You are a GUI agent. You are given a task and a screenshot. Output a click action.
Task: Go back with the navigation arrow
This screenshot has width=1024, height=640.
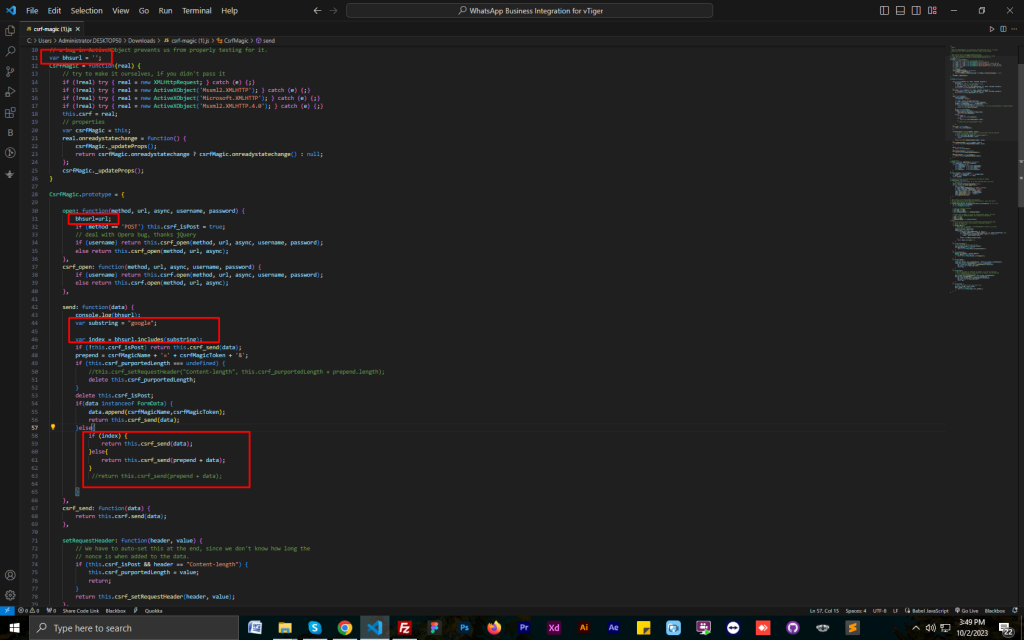[317, 10]
